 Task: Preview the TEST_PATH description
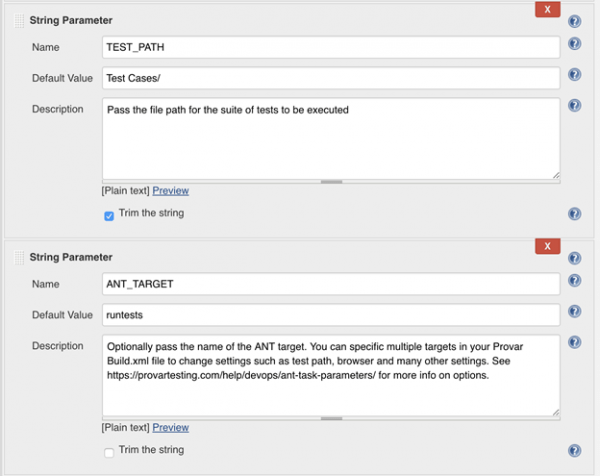click(171, 191)
